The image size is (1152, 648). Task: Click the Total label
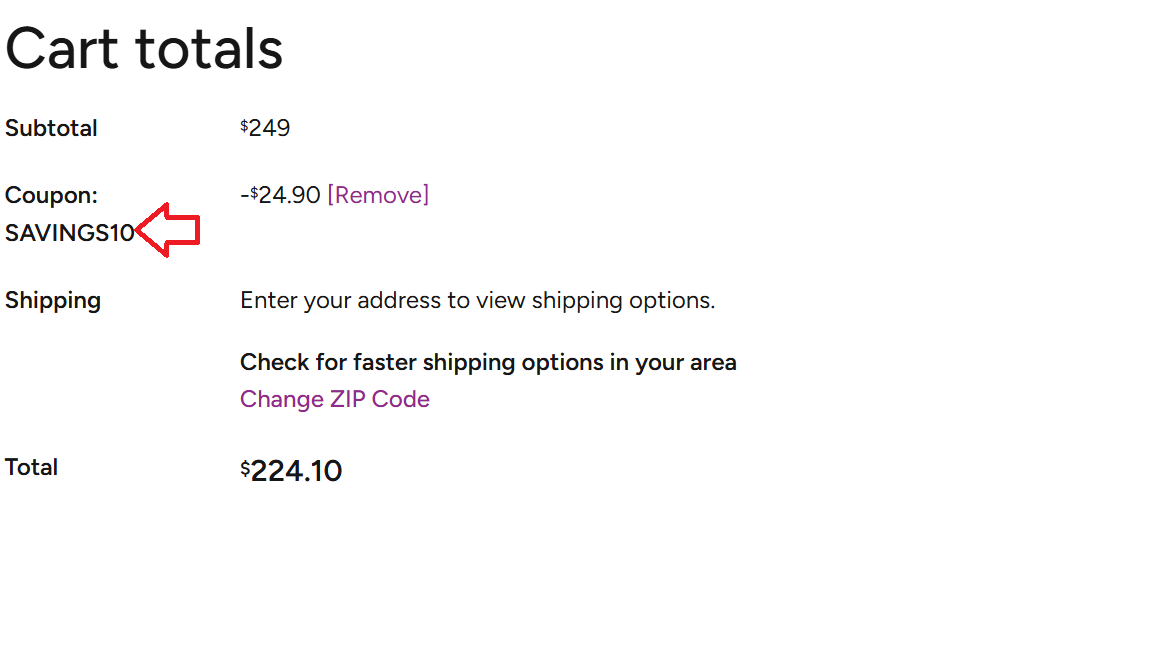(x=31, y=466)
